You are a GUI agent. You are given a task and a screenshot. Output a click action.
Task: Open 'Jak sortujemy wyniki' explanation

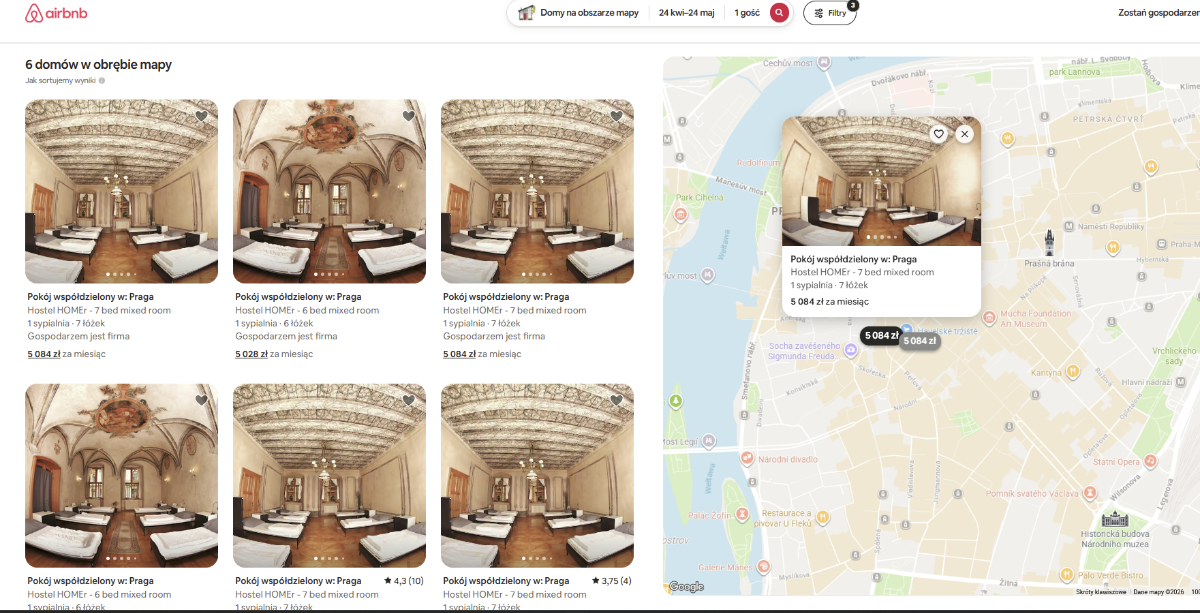point(61,80)
